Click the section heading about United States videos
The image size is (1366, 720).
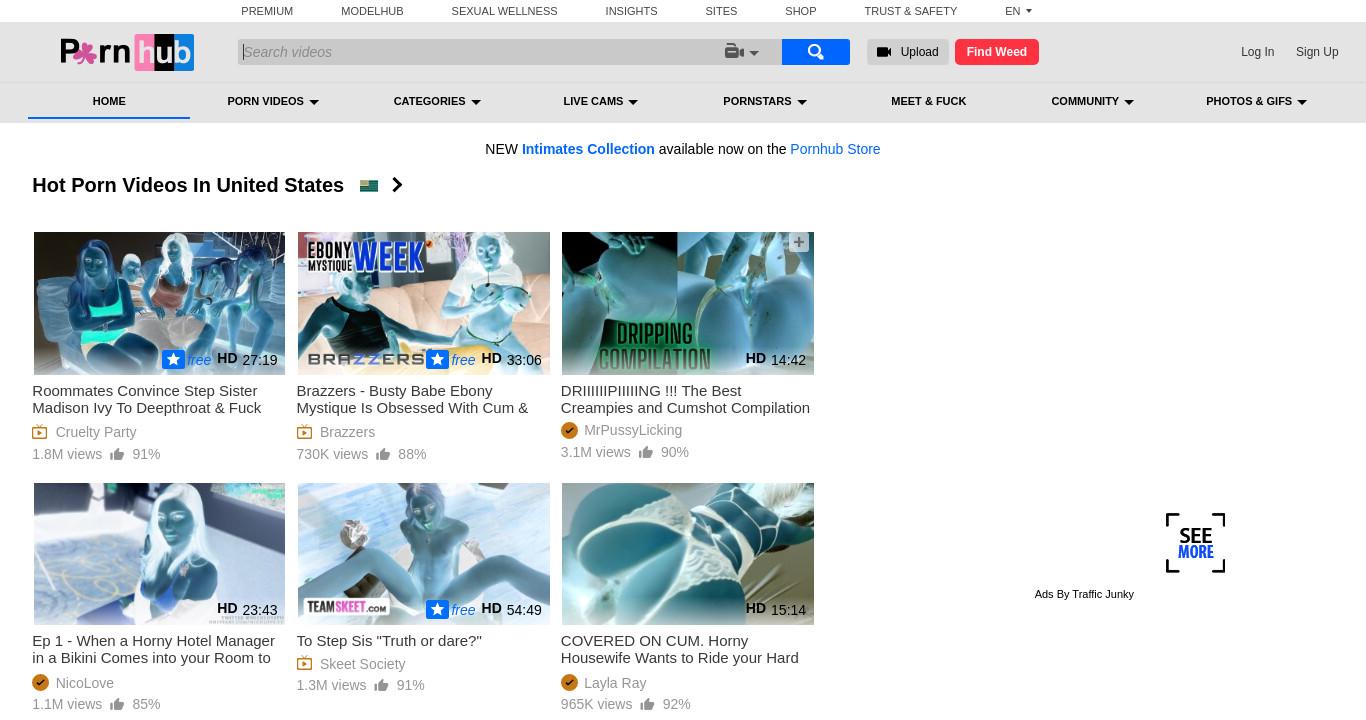click(188, 185)
